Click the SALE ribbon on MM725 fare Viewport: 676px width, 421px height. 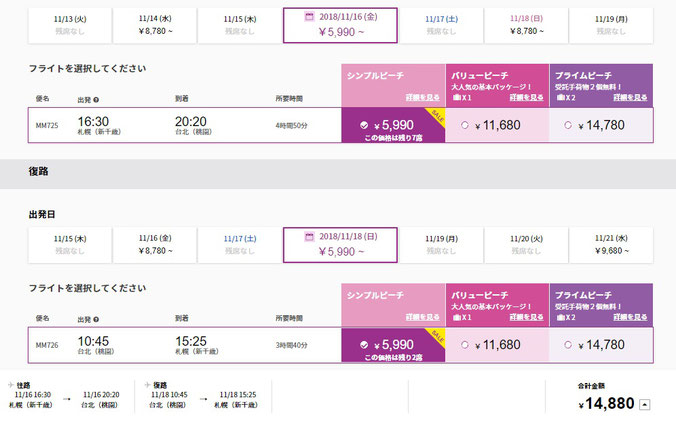click(x=436, y=116)
